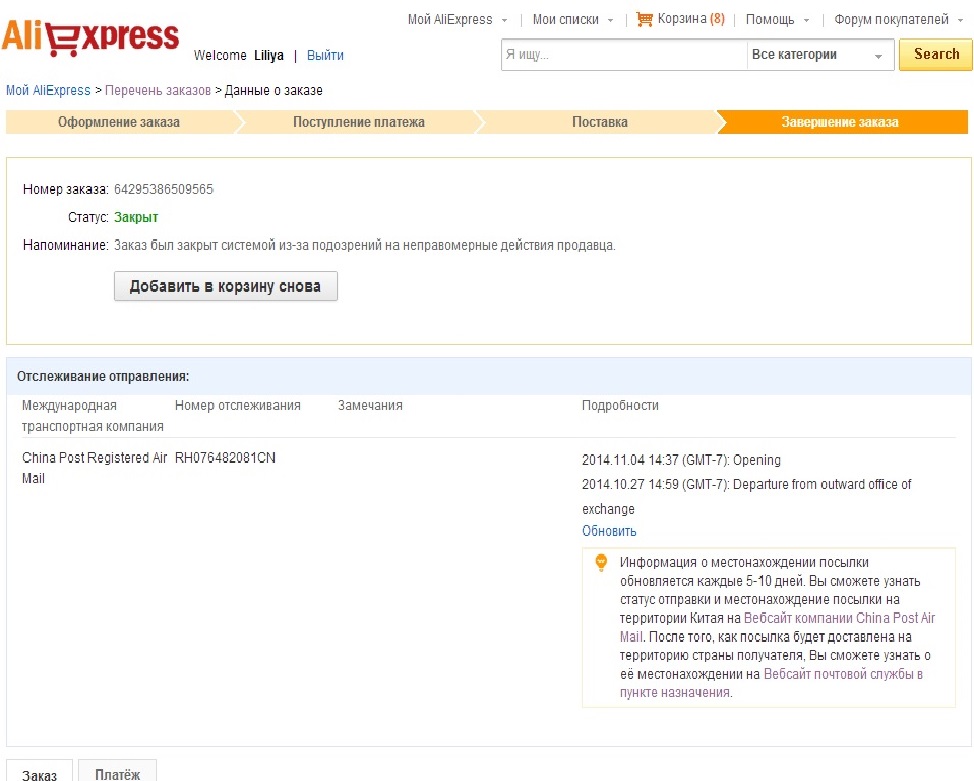Open Вебсайт компании China Post Air Mail link
The image size is (974, 781).
pyautogui.click(x=777, y=628)
